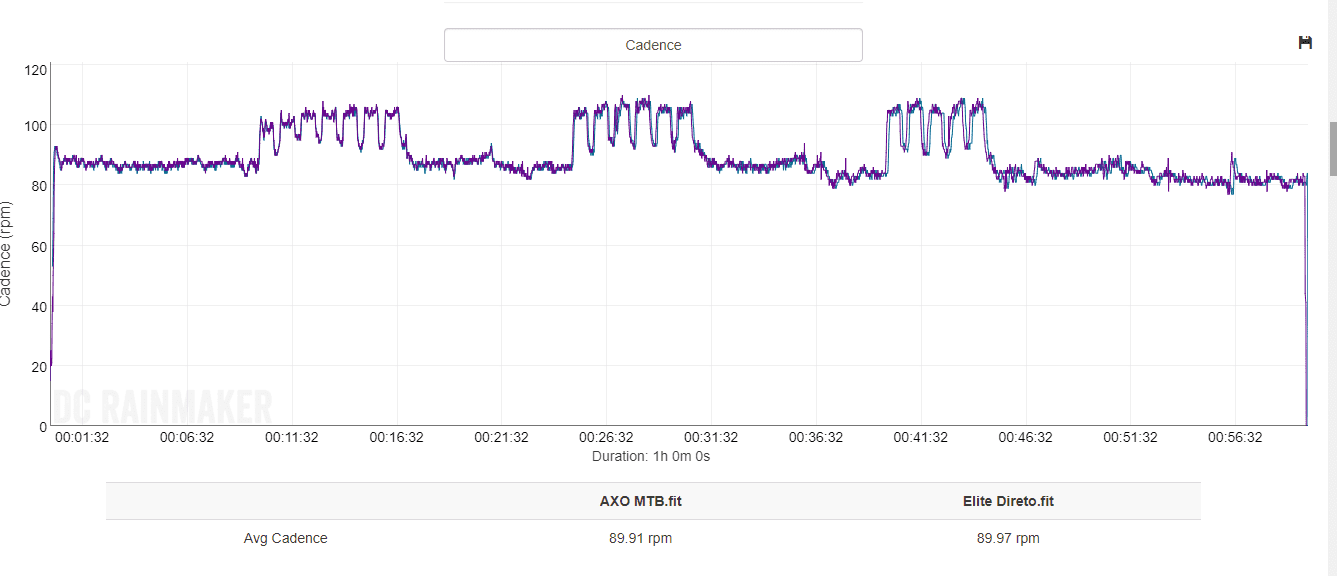Click the AXO MTB.fit column header

pos(640,501)
